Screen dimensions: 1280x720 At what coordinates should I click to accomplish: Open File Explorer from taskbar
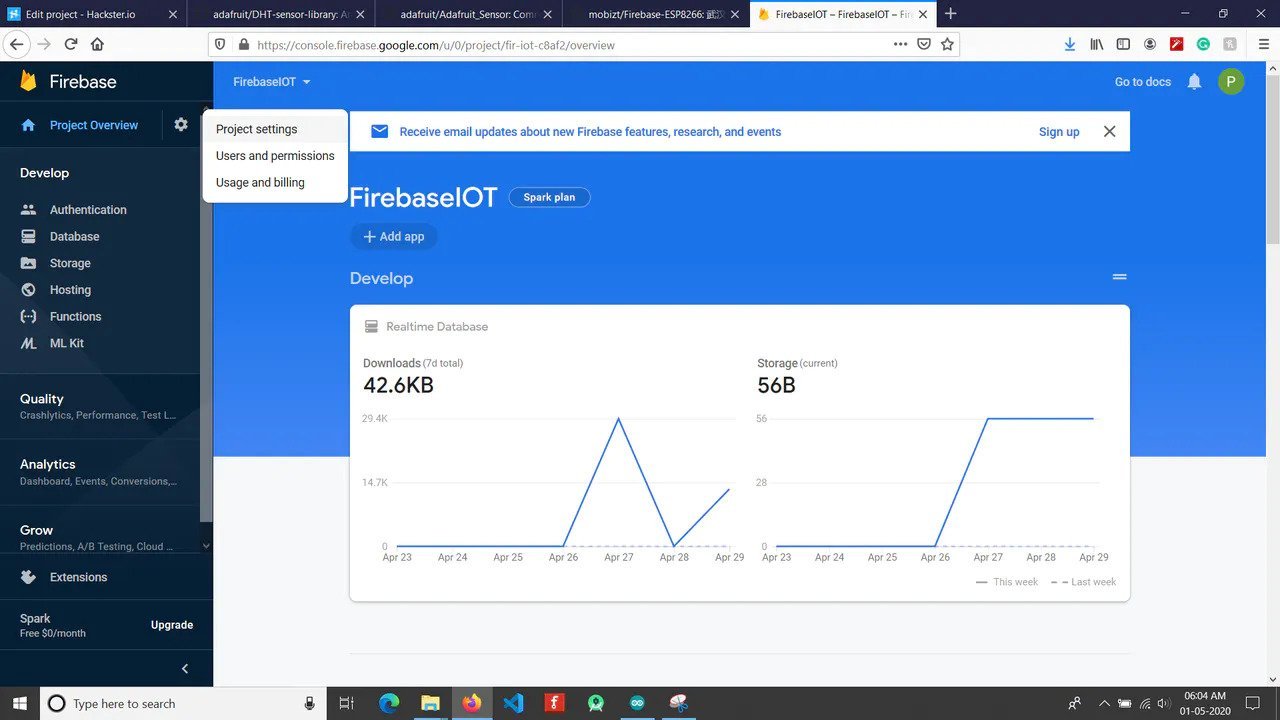click(430, 703)
